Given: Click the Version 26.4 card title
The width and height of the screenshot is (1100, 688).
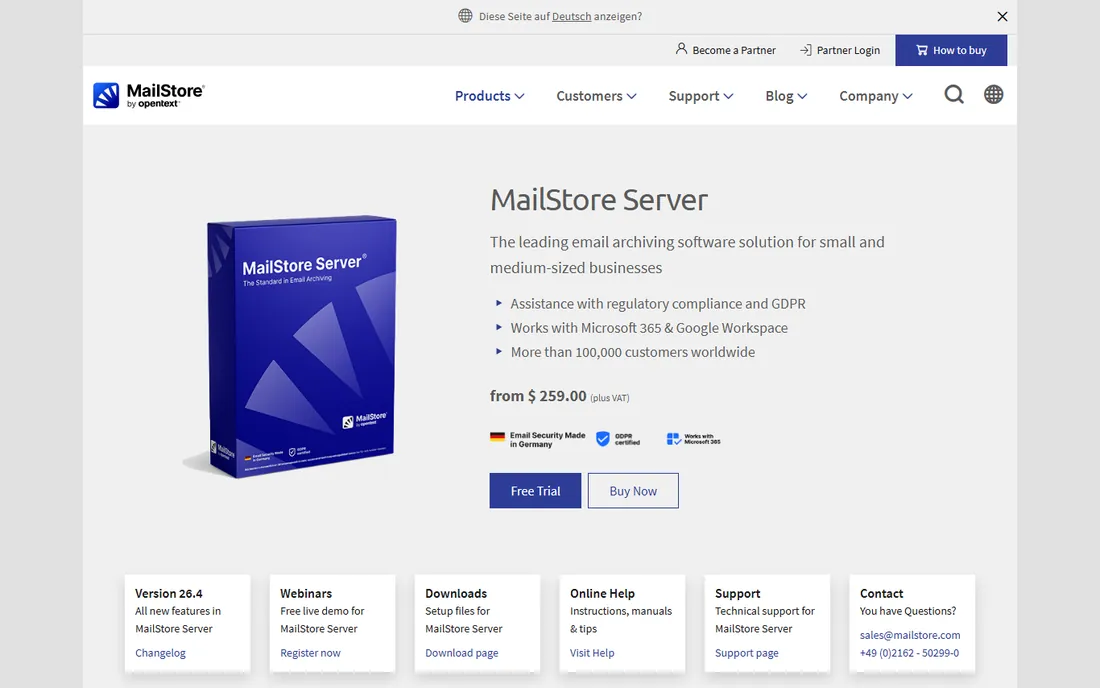Looking at the screenshot, I should [x=168, y=593].
